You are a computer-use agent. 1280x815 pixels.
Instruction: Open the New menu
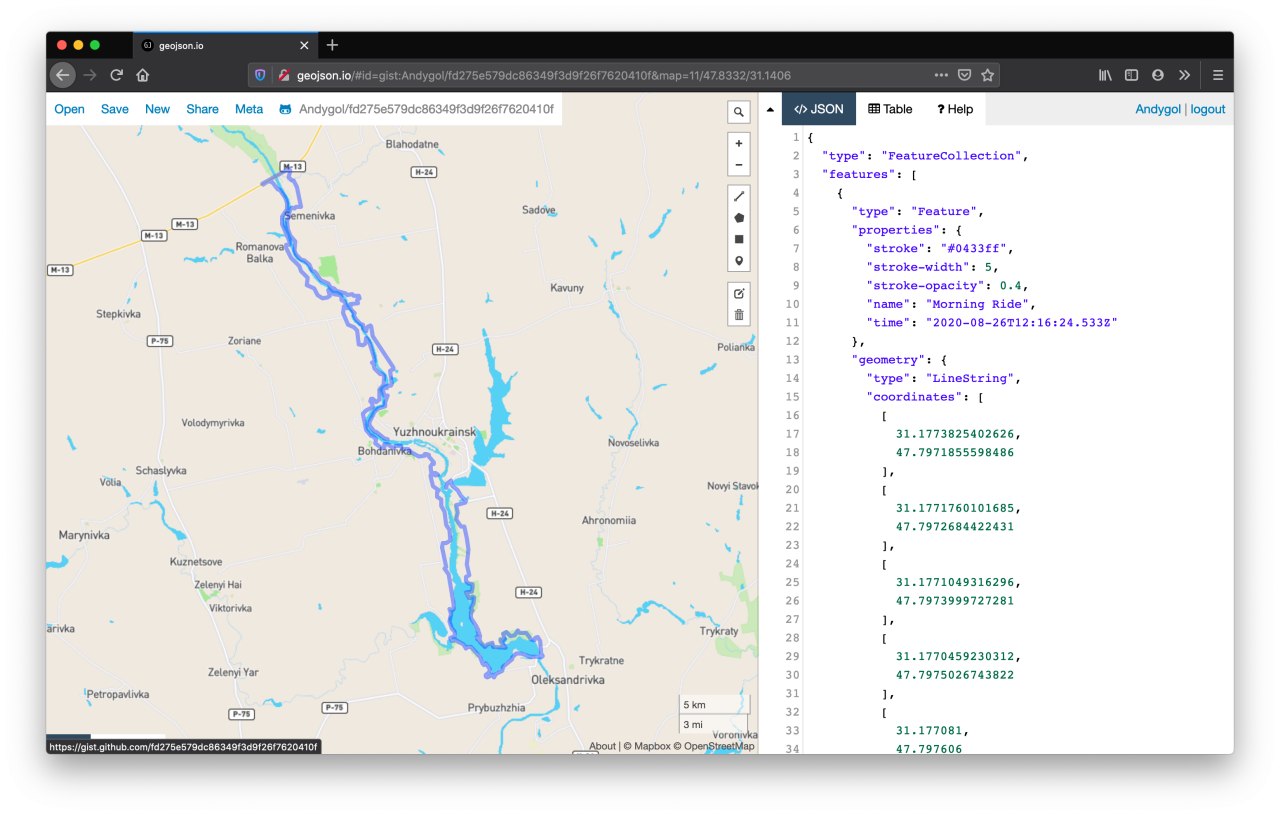click(157, 109)
